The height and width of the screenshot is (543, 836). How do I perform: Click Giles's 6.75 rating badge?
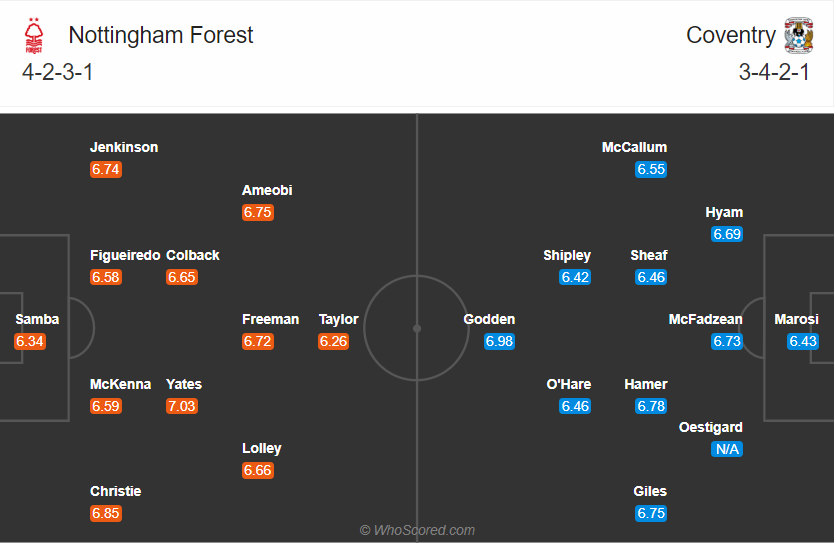(651, 513)
